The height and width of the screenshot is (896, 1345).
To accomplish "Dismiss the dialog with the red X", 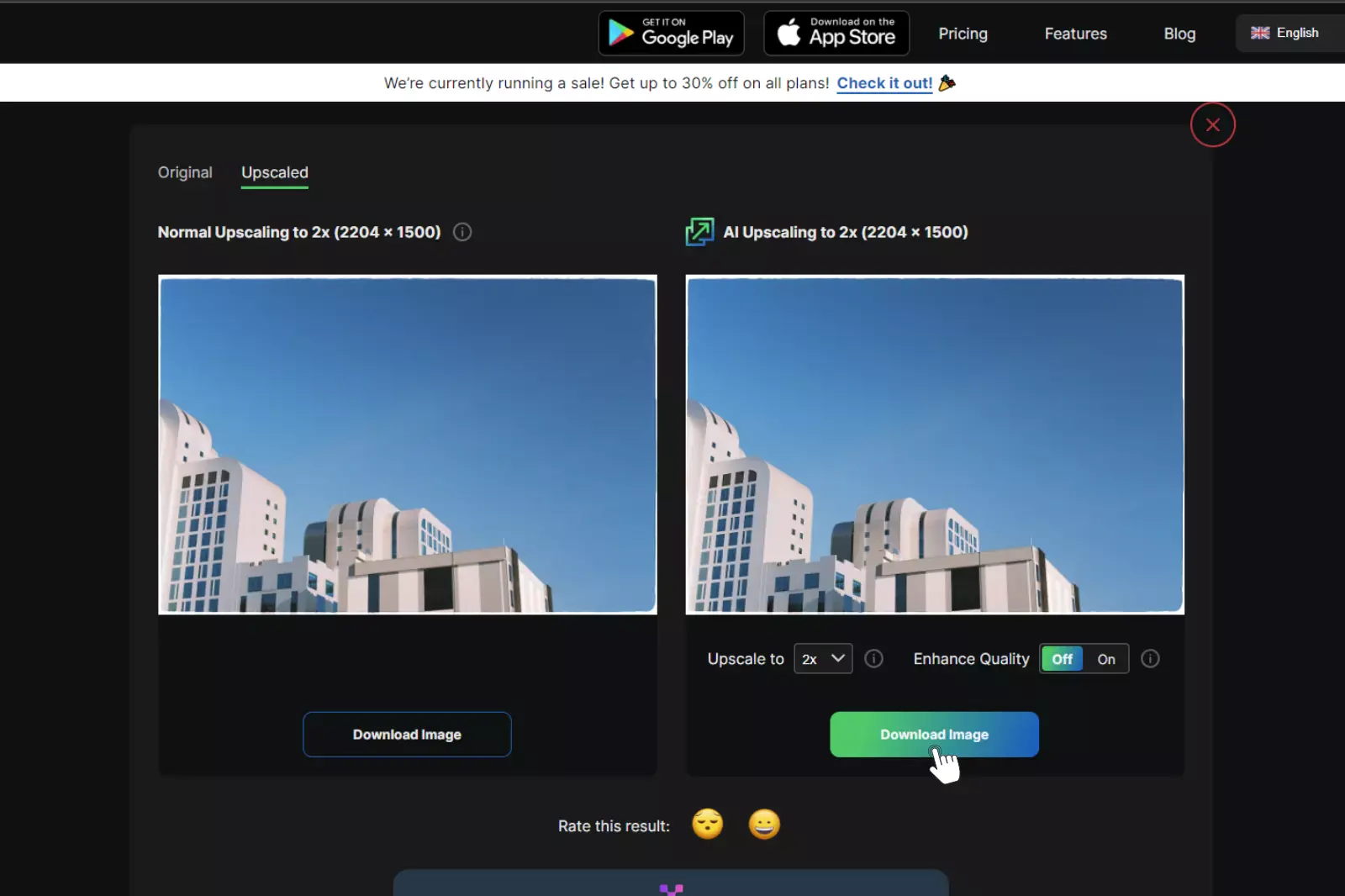I will pyautogui.click(x=1212, y=124).
